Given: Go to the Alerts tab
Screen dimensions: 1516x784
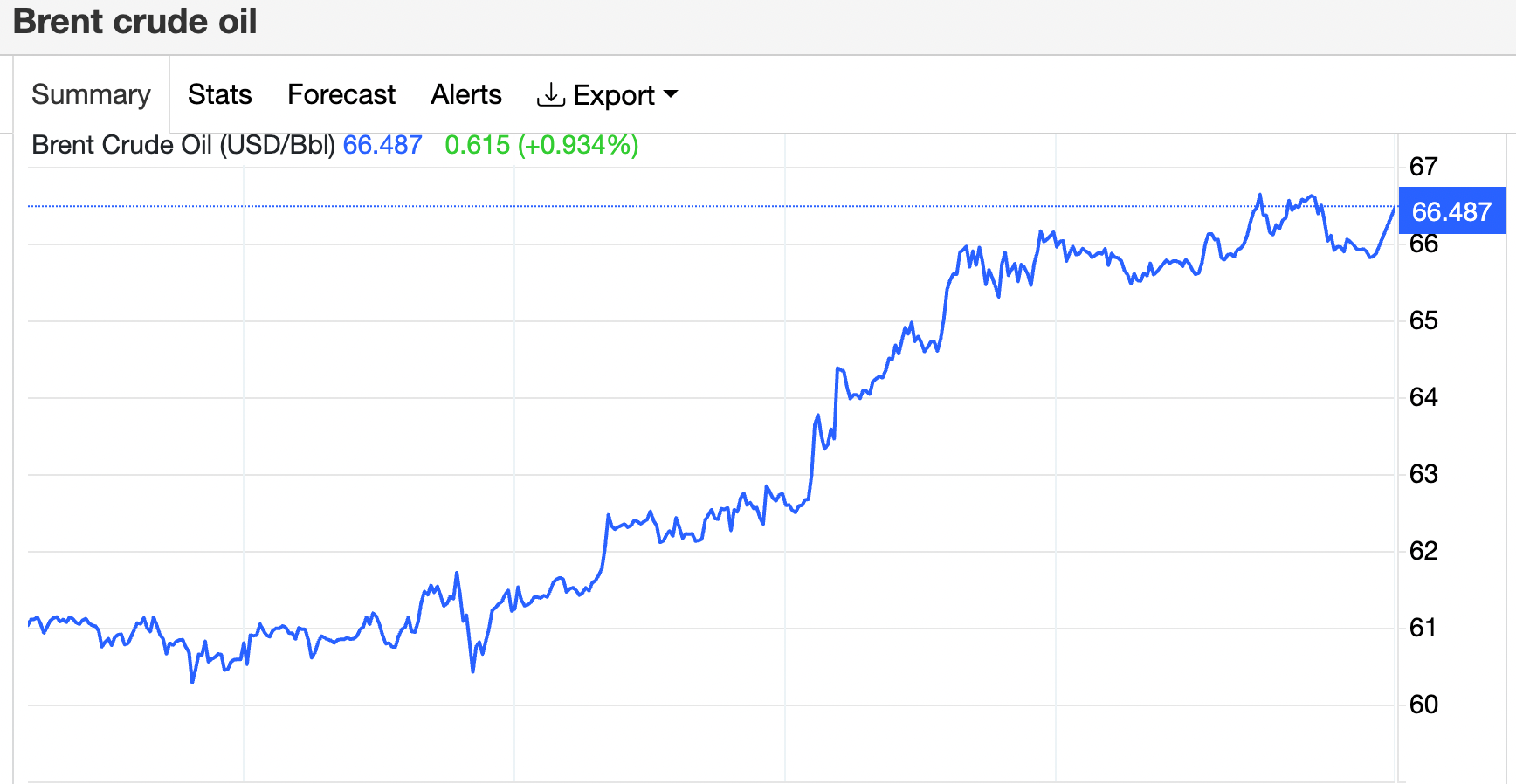Looking at the screenshot, I should click(466, 94).
